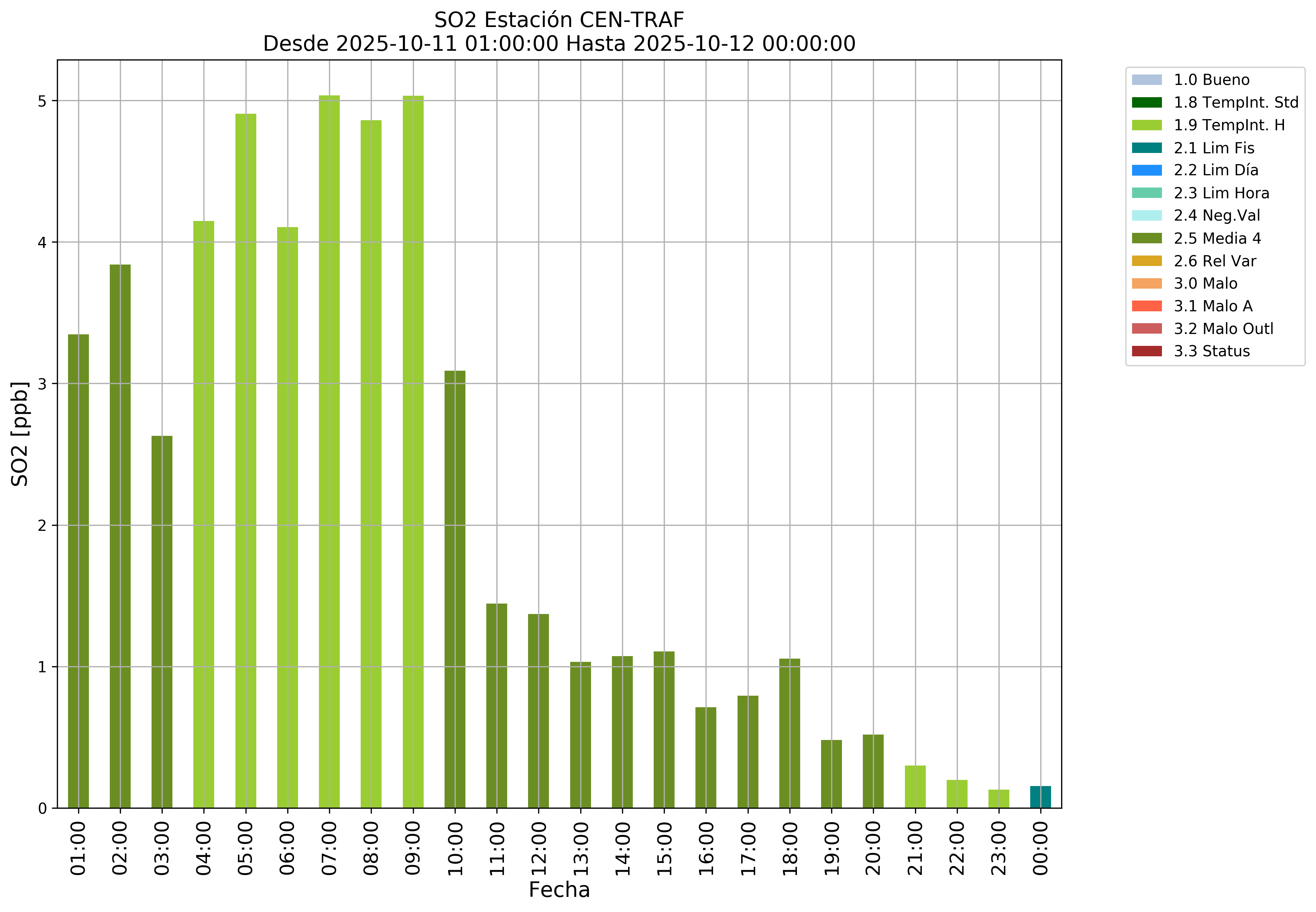Click the chart title SO2 Estación CEN-TRAF
This screenshot has height=912, width=1316.
[x=558, y=20]
